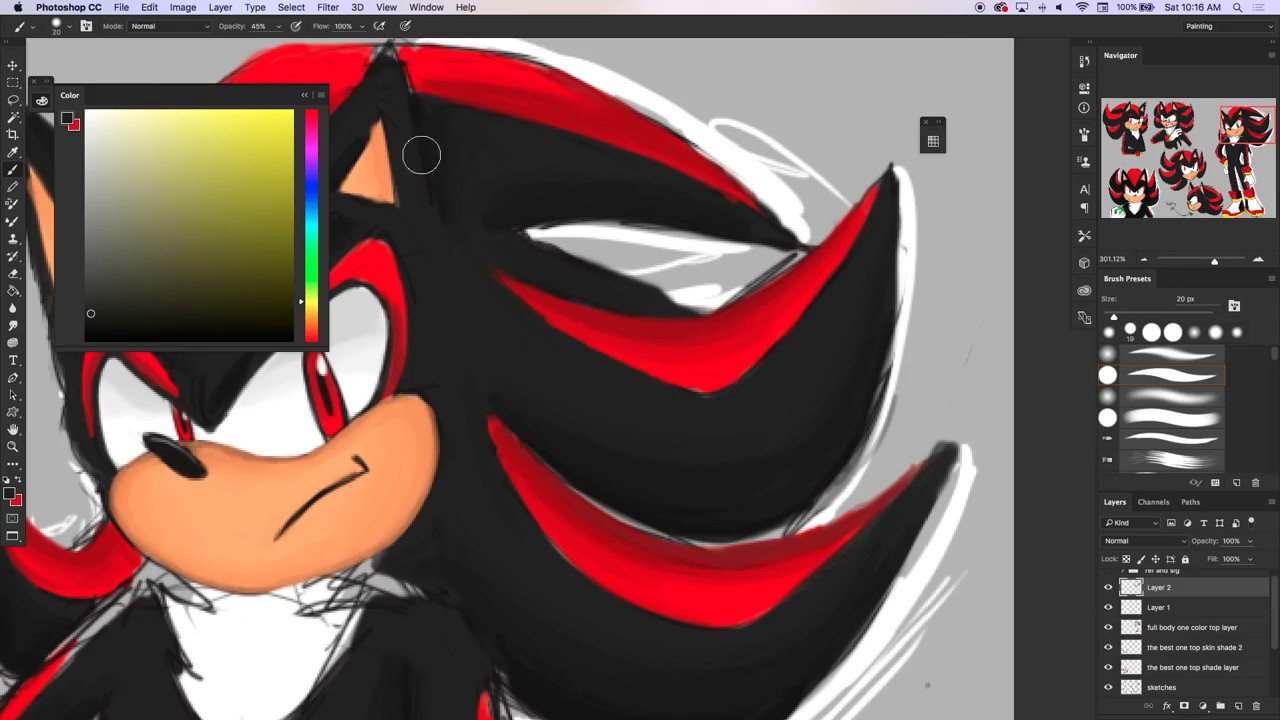Click the Navigator zoom percentage field

click(1112, 260)
